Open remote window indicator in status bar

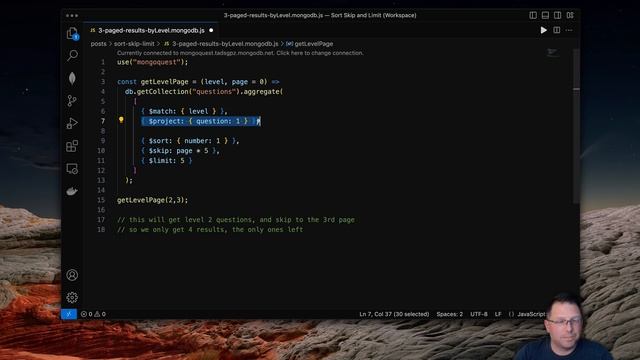[69, 314]
